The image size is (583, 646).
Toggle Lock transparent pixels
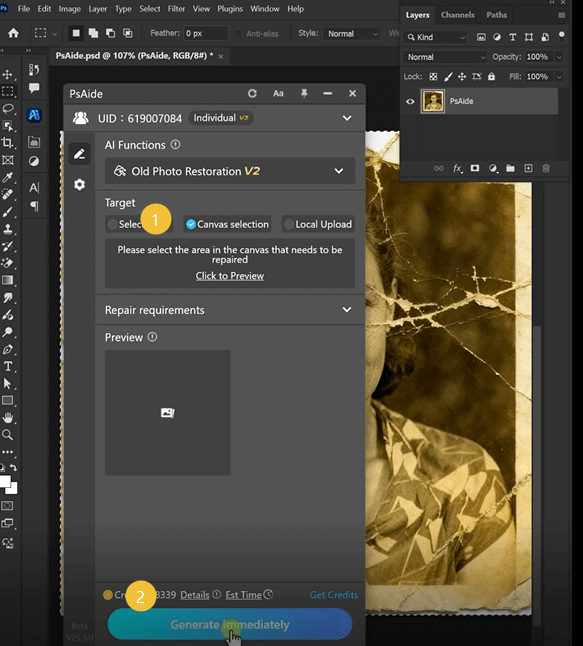tap(433, 77)
